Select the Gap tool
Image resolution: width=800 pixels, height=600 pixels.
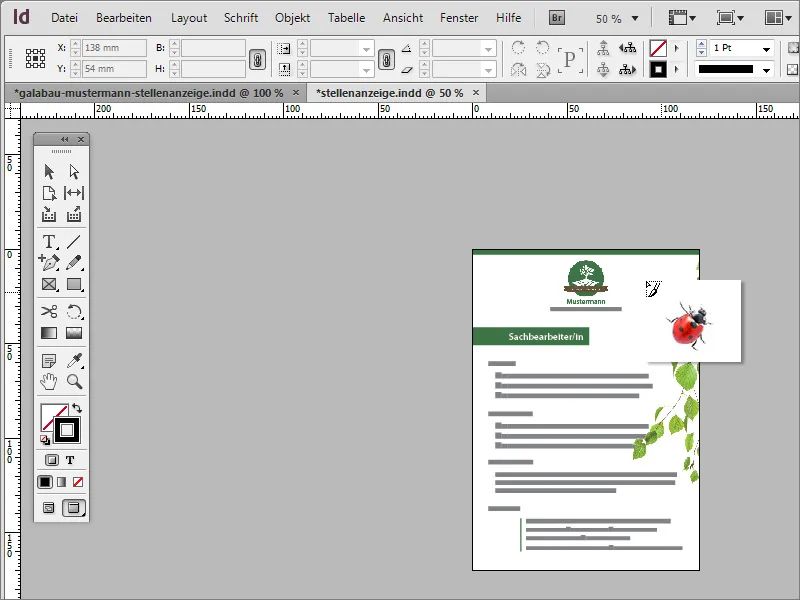tap(74, 193)
